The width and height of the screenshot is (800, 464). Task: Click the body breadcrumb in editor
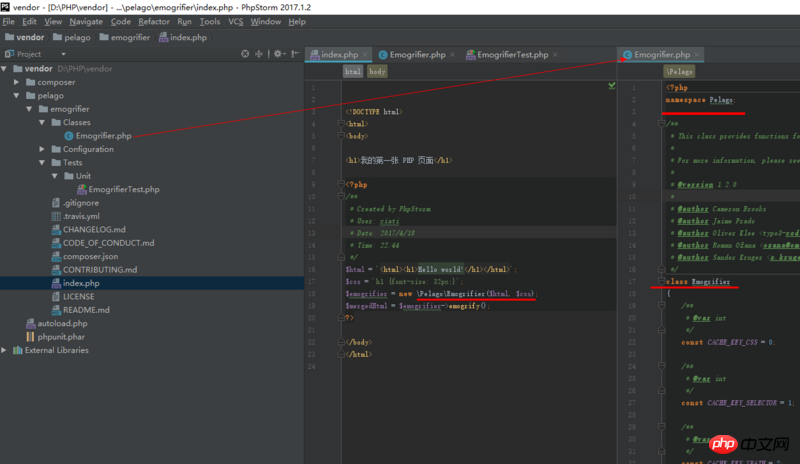[x=377, y=71]
